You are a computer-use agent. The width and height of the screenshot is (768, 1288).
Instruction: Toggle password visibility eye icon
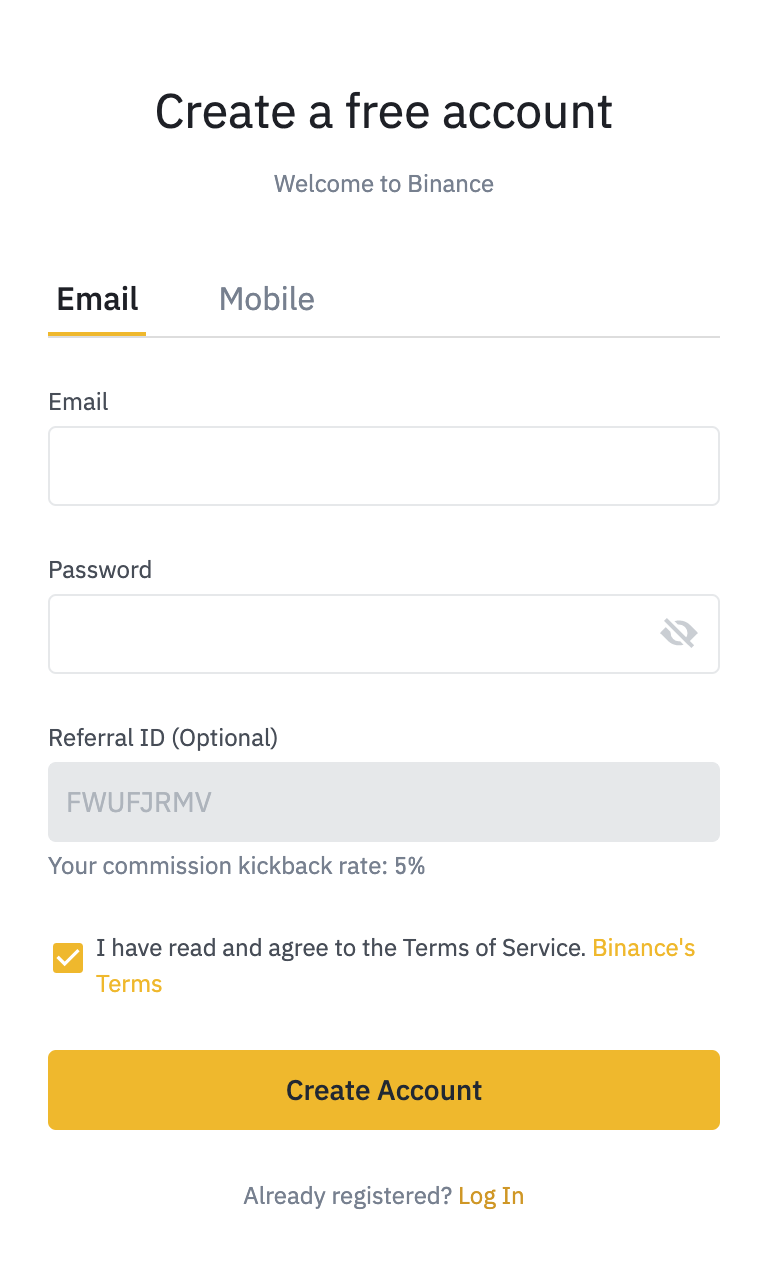(679, 633)
